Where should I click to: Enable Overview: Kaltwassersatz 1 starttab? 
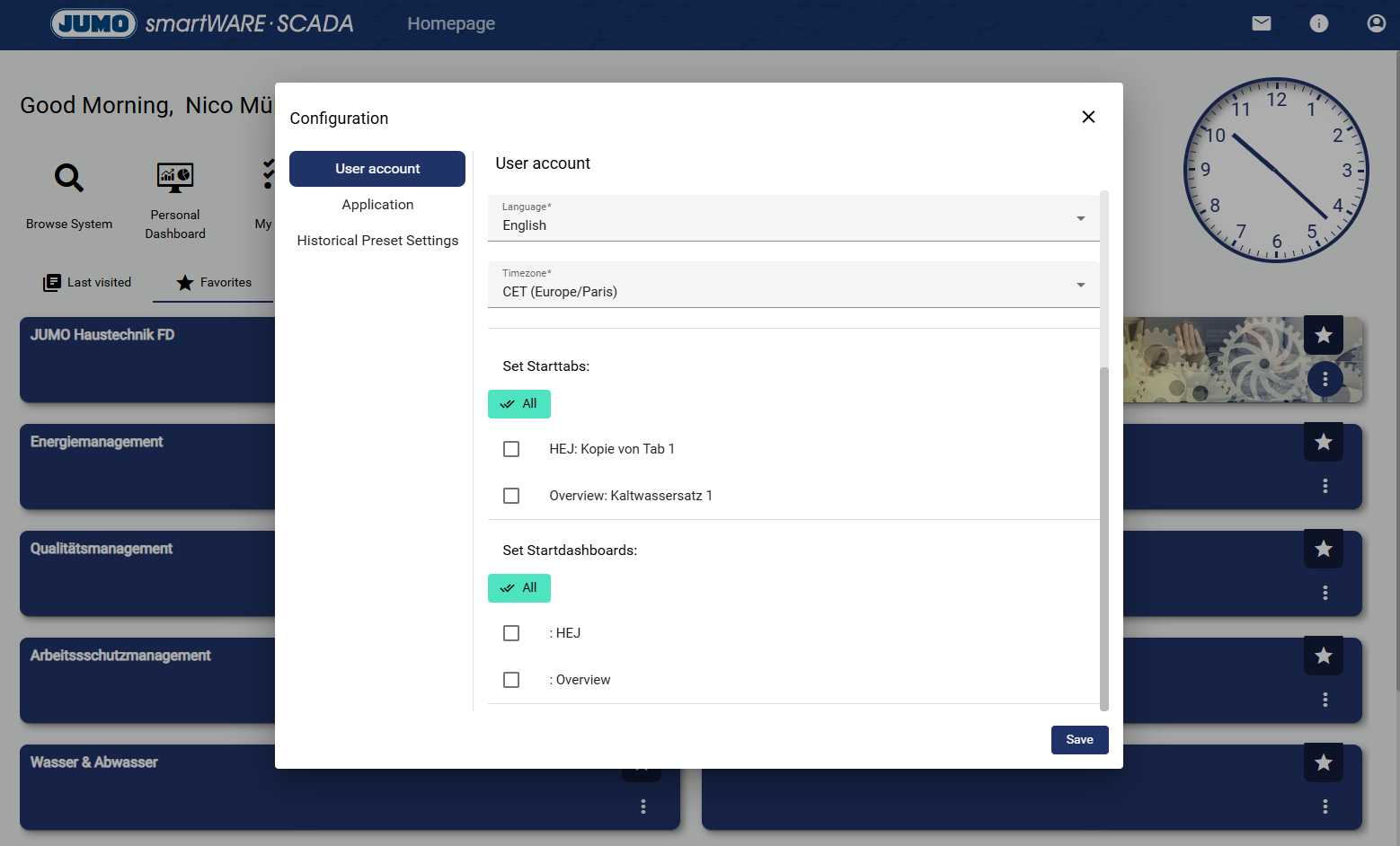511,496
